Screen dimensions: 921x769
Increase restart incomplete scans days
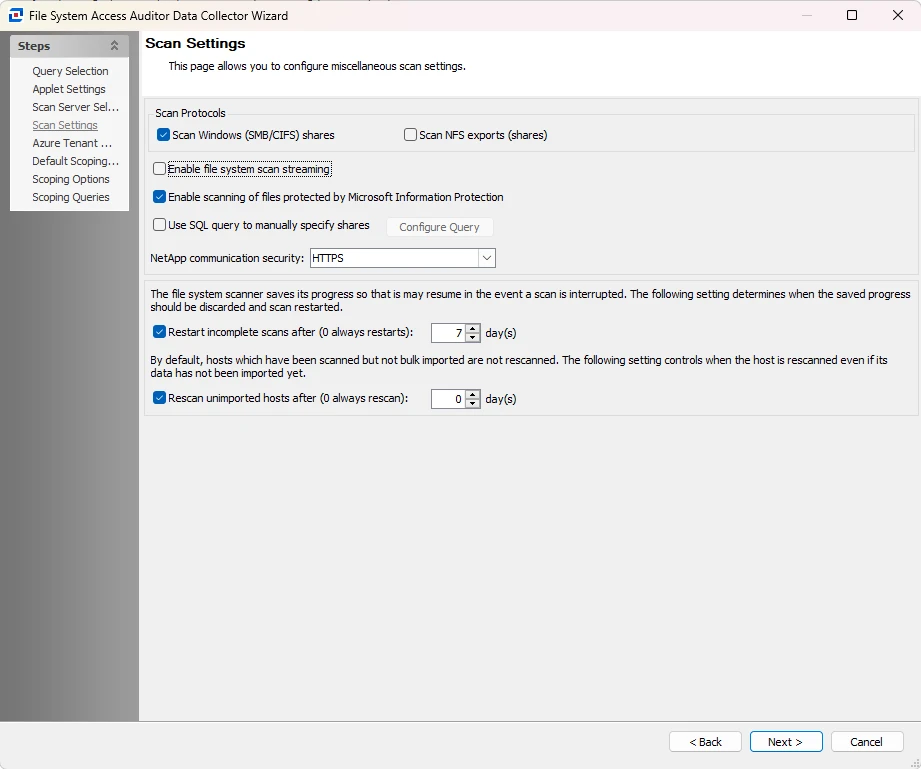pos(473,329)
